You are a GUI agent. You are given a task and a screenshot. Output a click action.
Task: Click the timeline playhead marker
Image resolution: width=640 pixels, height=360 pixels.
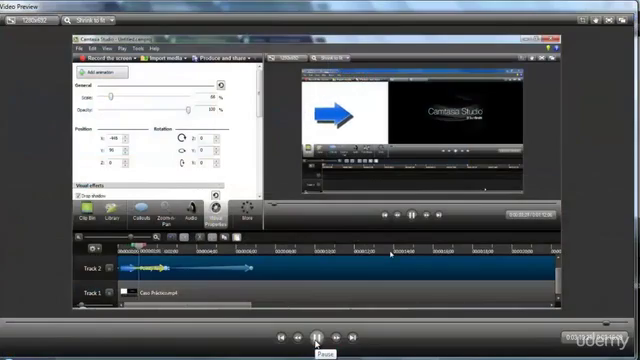tap(138, 245)
